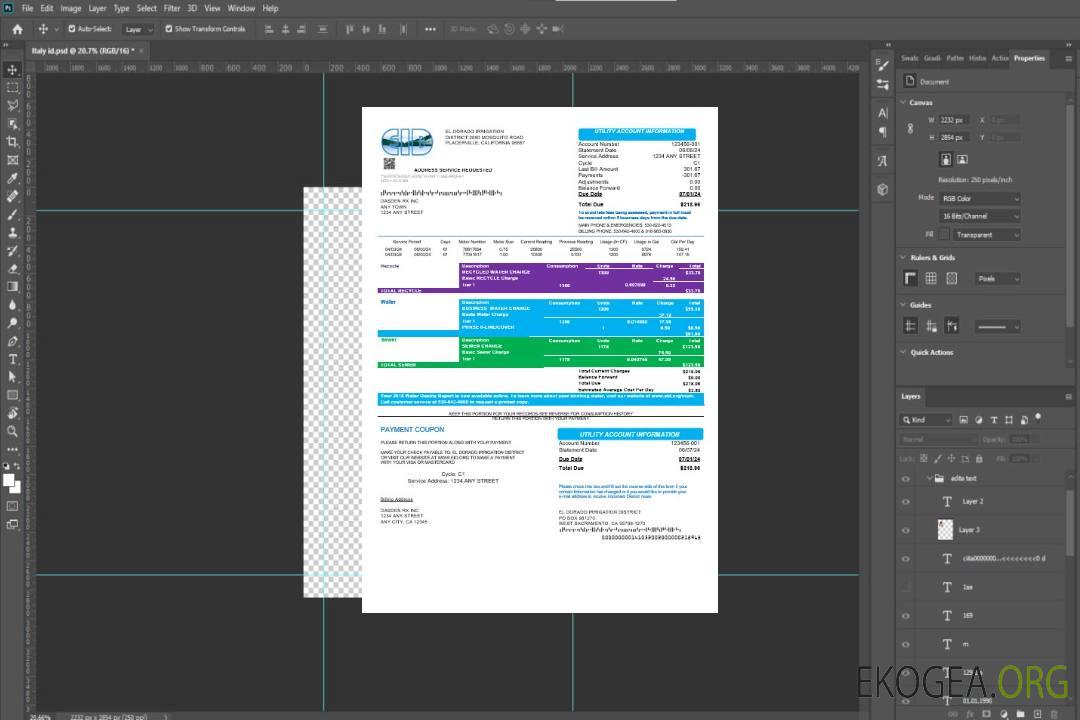Select the Zoom magnifier tool
This screenshot has height=720, width=1080.
[x=12, y=431]
